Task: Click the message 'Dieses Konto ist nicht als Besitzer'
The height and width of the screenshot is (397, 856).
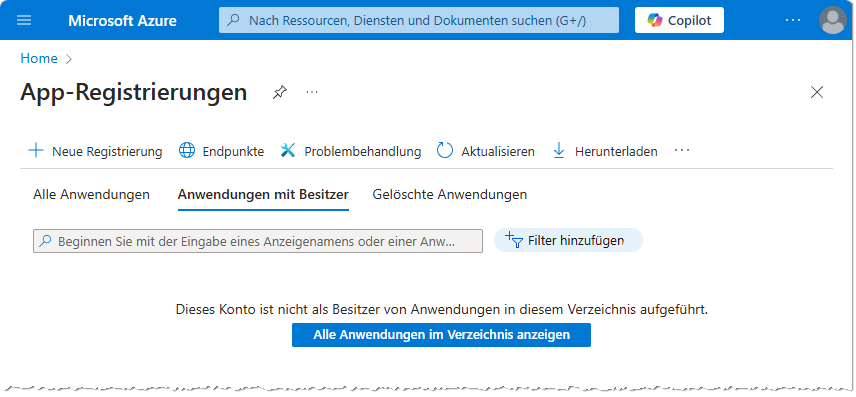Action: [442, 310]
